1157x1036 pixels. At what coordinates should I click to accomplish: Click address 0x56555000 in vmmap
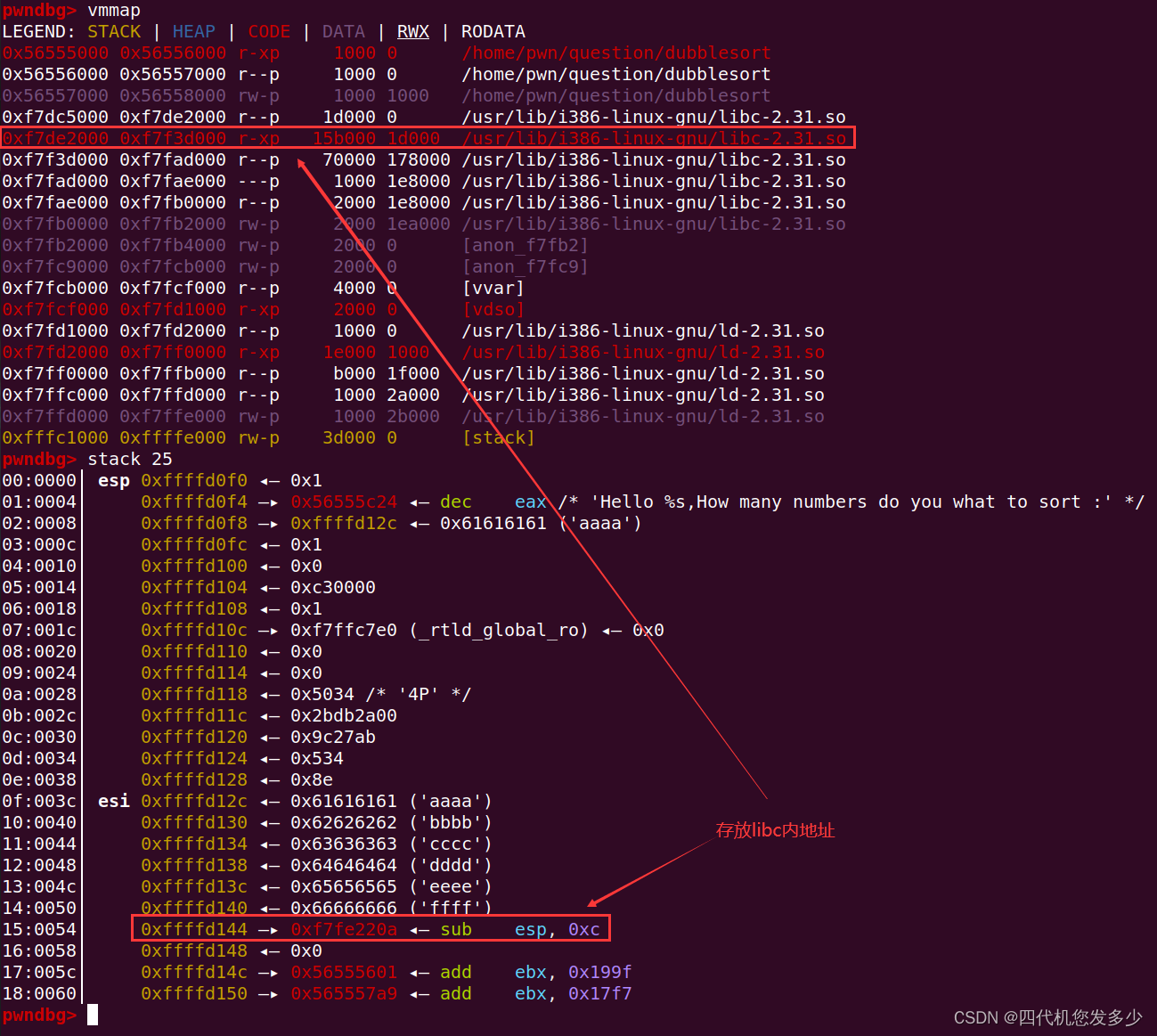(55, 53)
